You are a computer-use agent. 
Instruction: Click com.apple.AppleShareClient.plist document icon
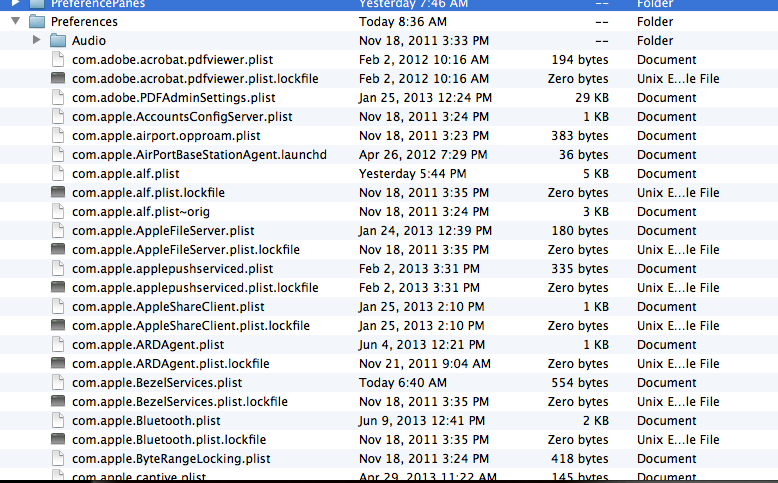(x=58, y=306)
